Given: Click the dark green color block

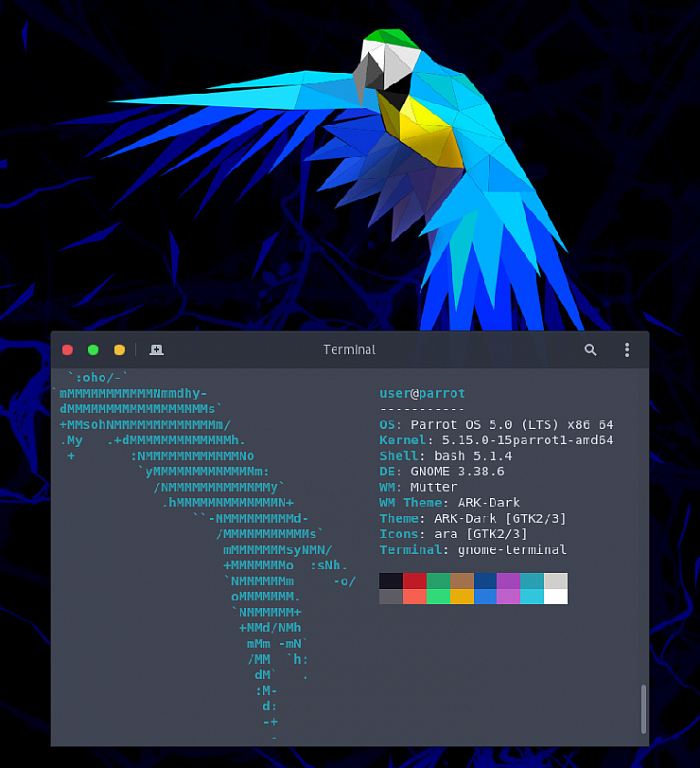Looking at the screenshot, I should point(438,581).
